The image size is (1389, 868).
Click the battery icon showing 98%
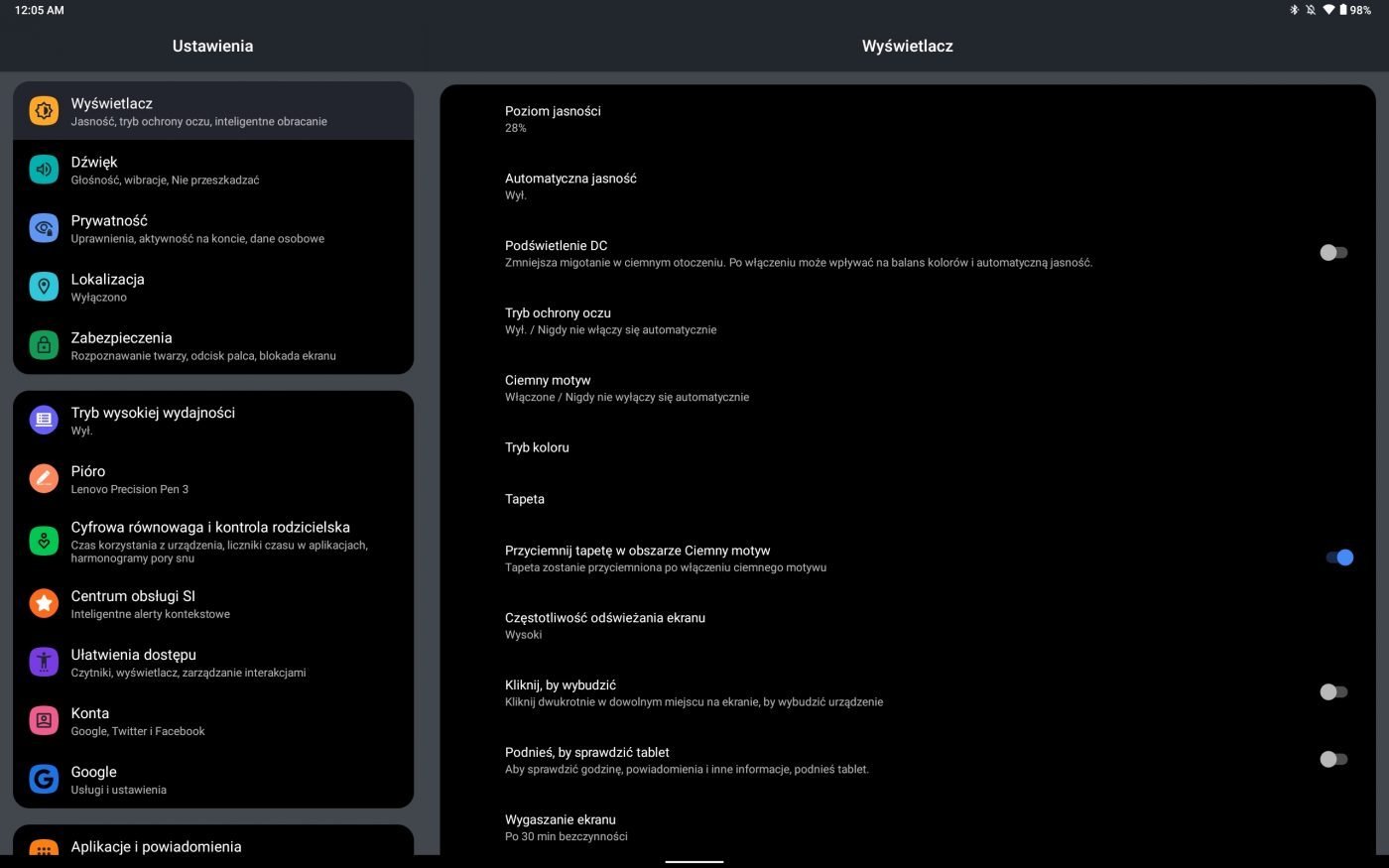1343,10
